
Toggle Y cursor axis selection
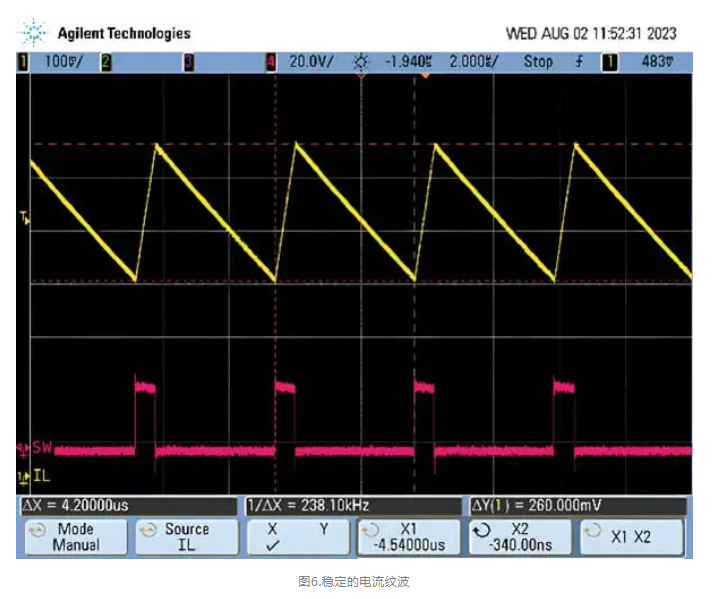pos(322,529)
